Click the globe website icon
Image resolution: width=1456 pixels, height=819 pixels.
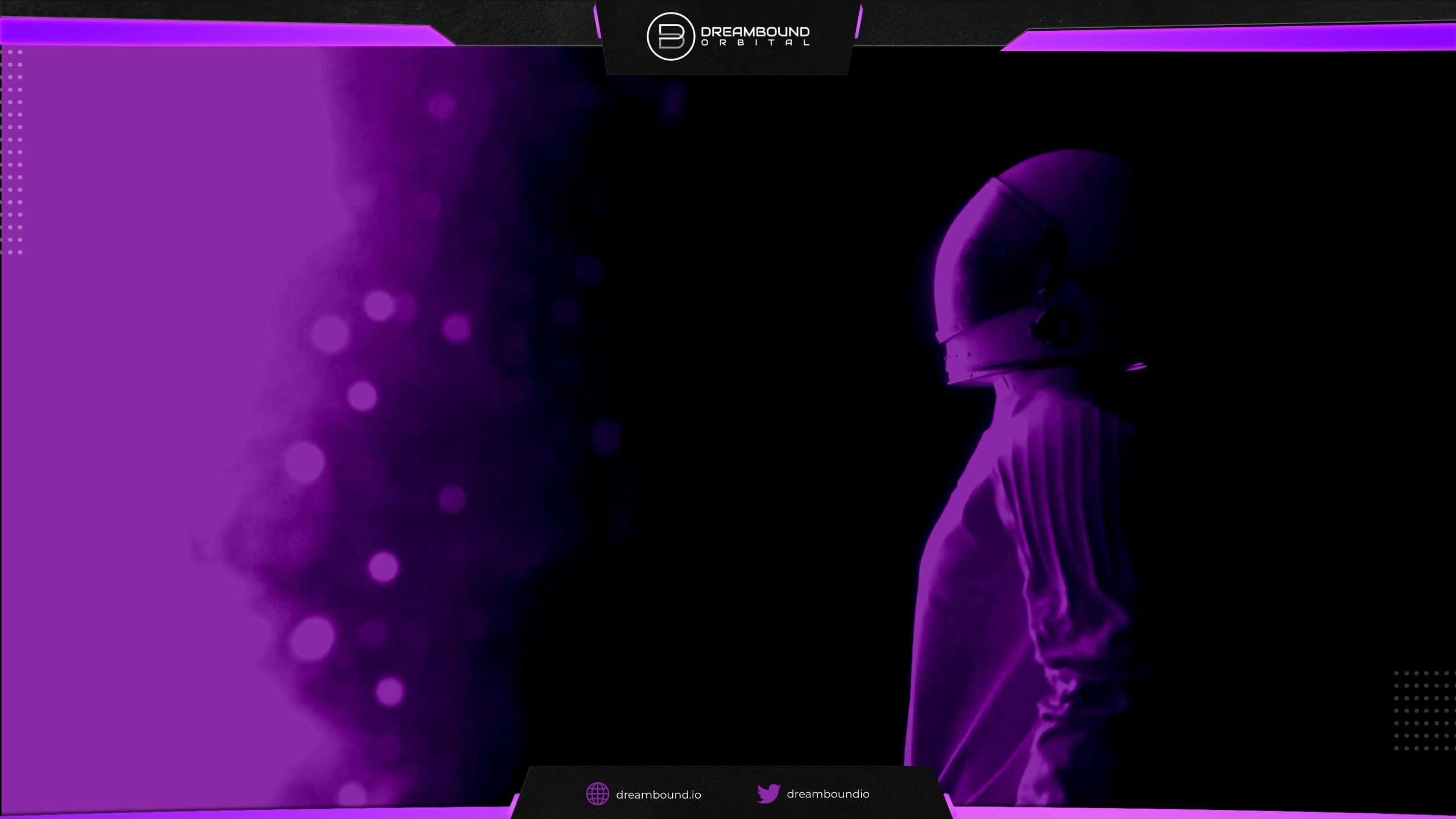pos(597,794)
